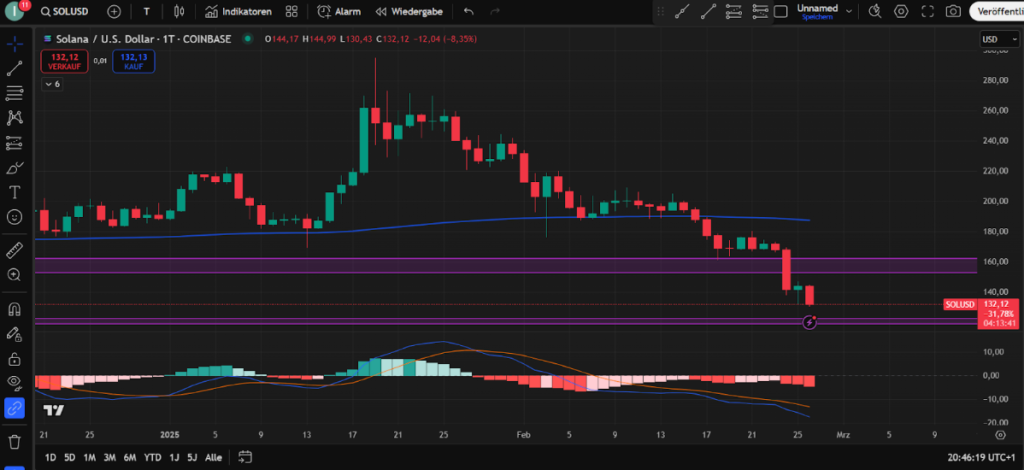The image size is (1024, 470).
Task: Delete drawings with the trash icon
Action: (x=15, y=441)
